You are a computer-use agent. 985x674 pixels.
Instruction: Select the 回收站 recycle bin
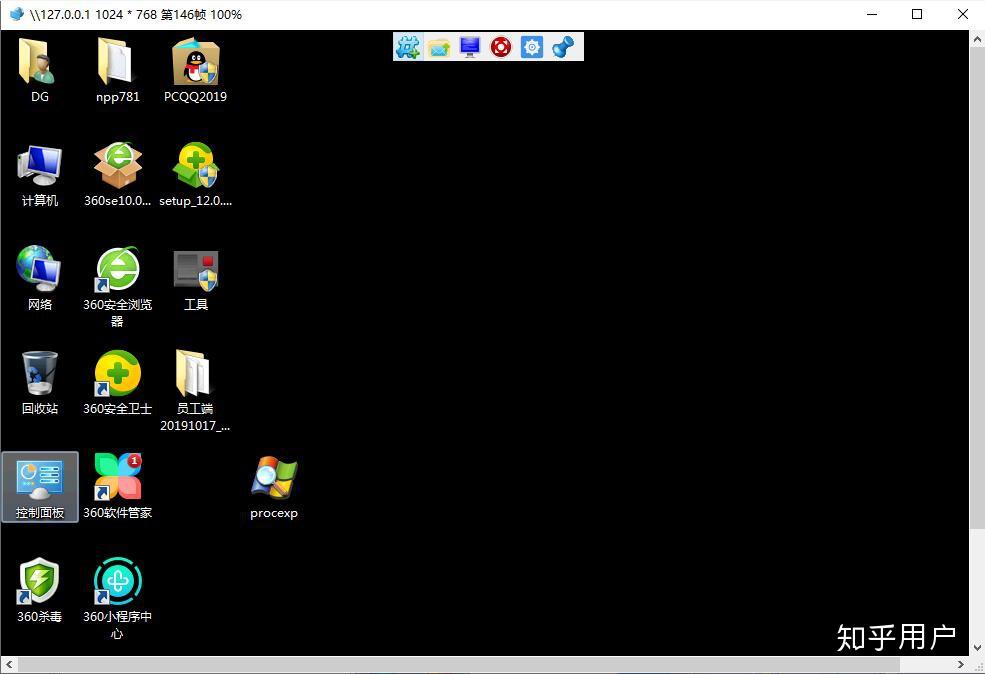39,375
